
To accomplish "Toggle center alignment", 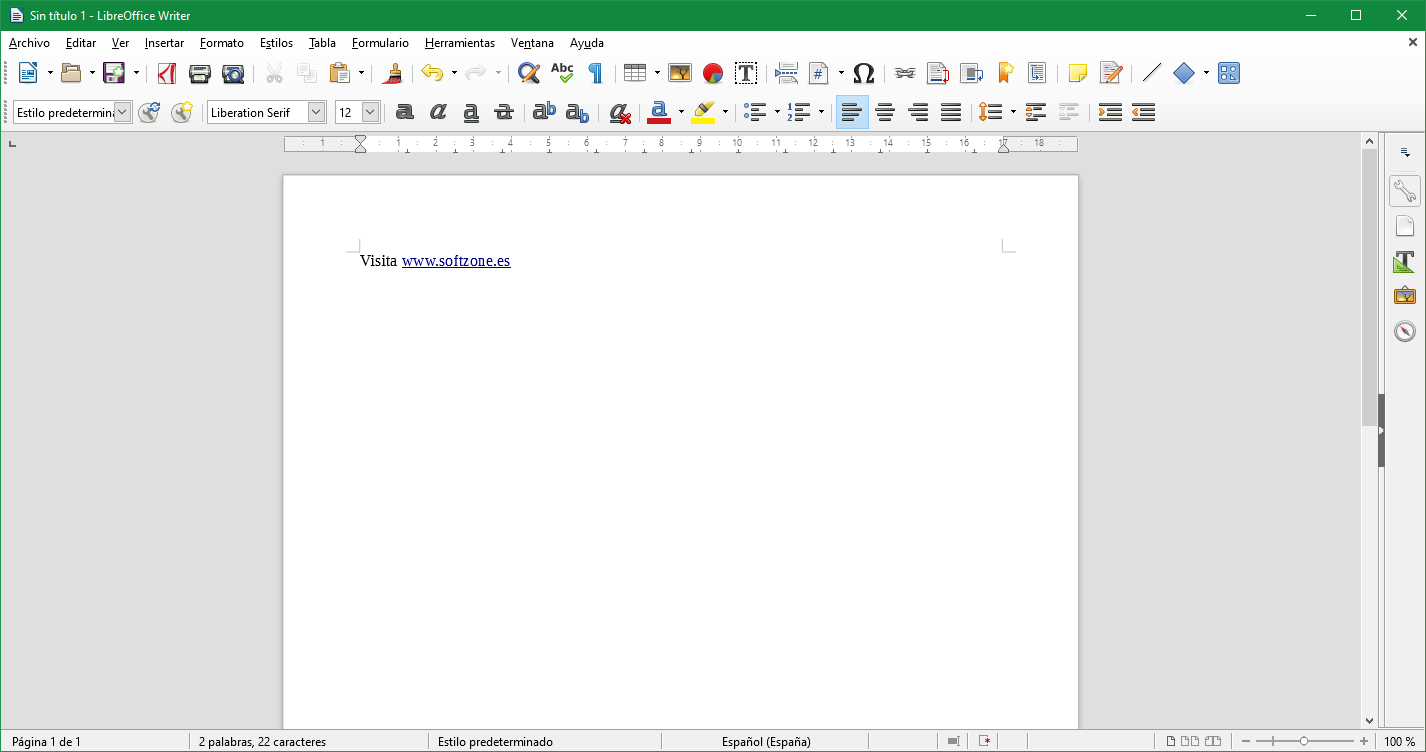I will click(885, 113).
